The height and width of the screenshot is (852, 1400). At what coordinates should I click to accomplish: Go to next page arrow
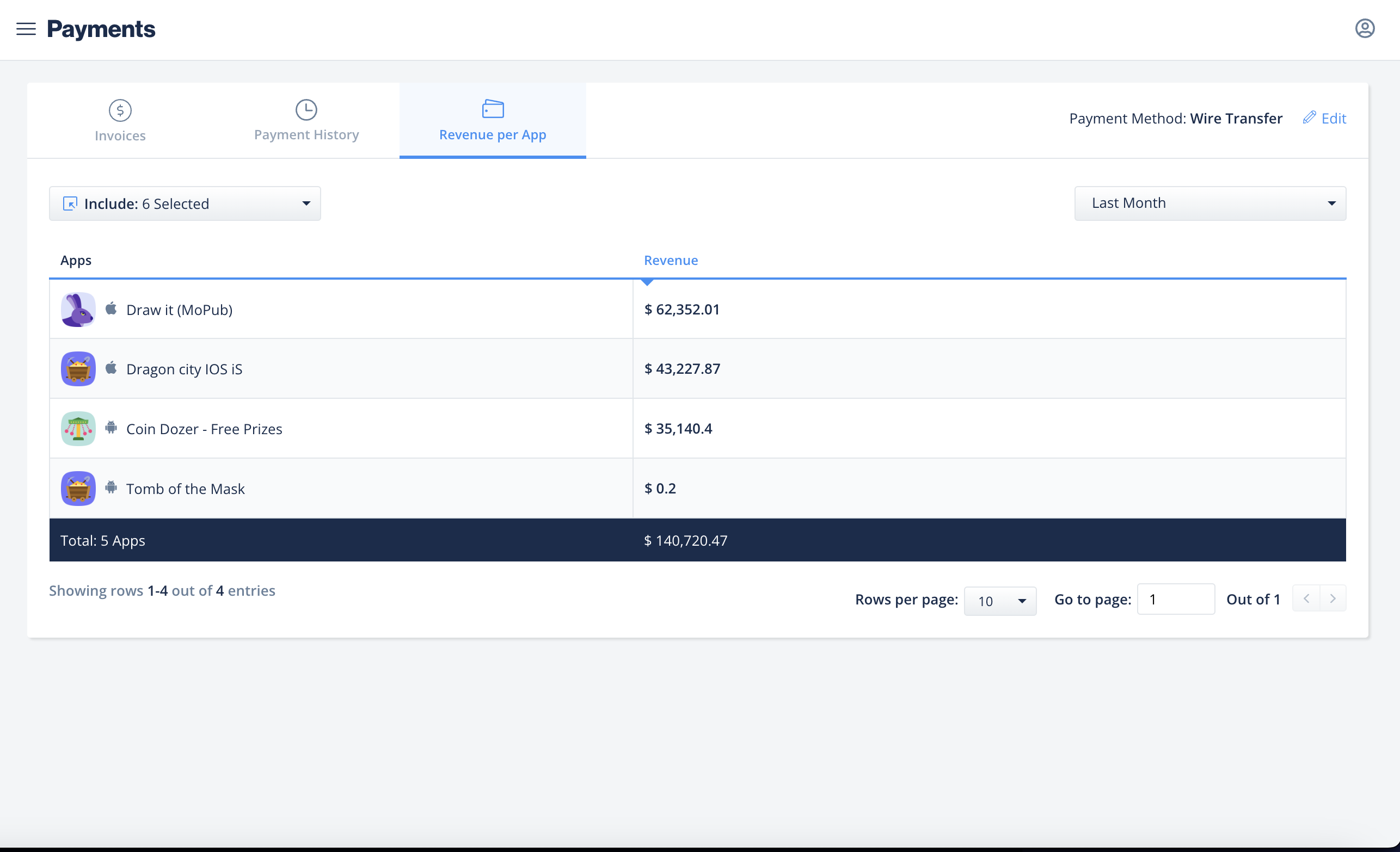click(1333, 598)
